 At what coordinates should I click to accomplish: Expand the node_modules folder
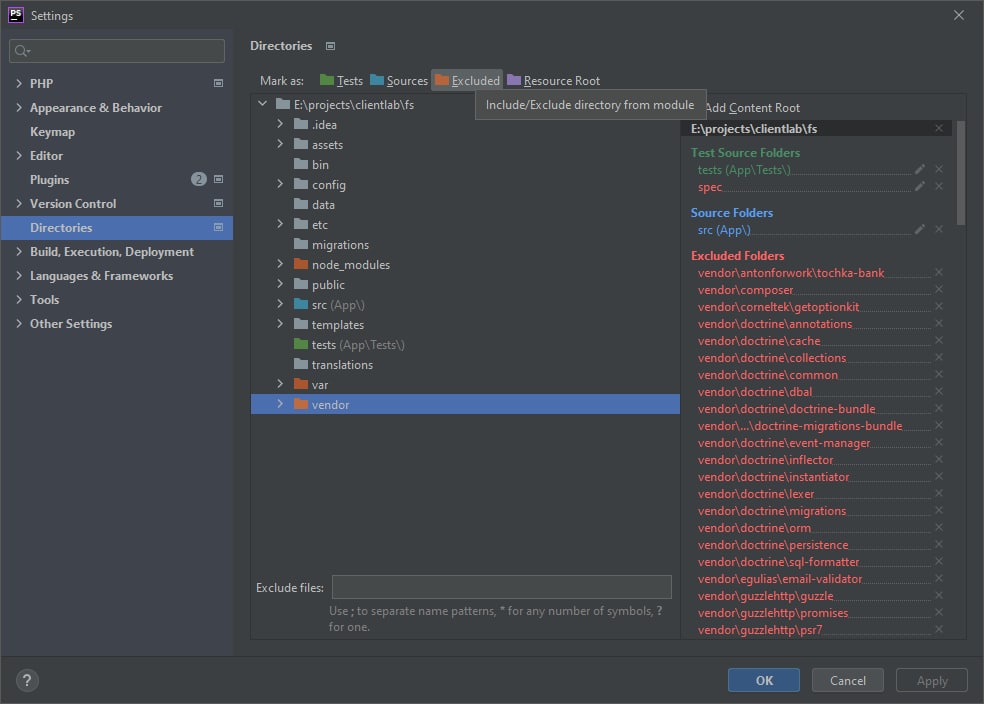(281, 265)
